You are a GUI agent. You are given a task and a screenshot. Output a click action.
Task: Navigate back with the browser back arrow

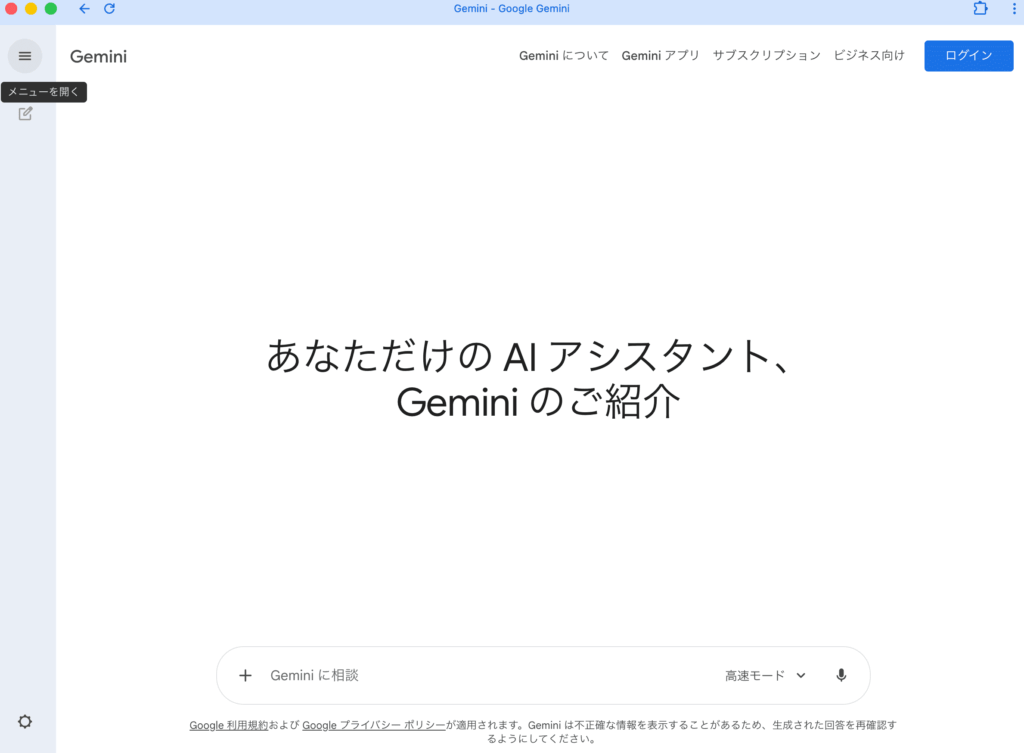click(x=83, y=9)
